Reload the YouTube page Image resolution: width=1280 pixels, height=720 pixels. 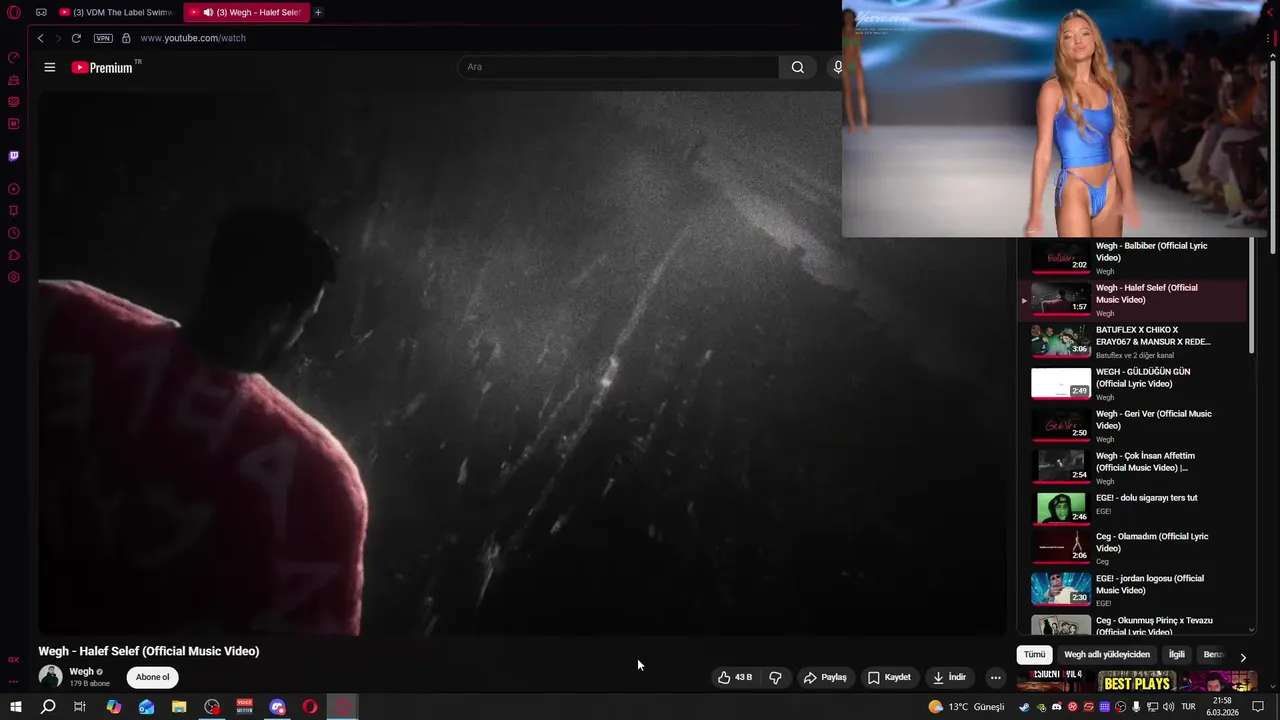pyautogui.click(x=76, y=38)
